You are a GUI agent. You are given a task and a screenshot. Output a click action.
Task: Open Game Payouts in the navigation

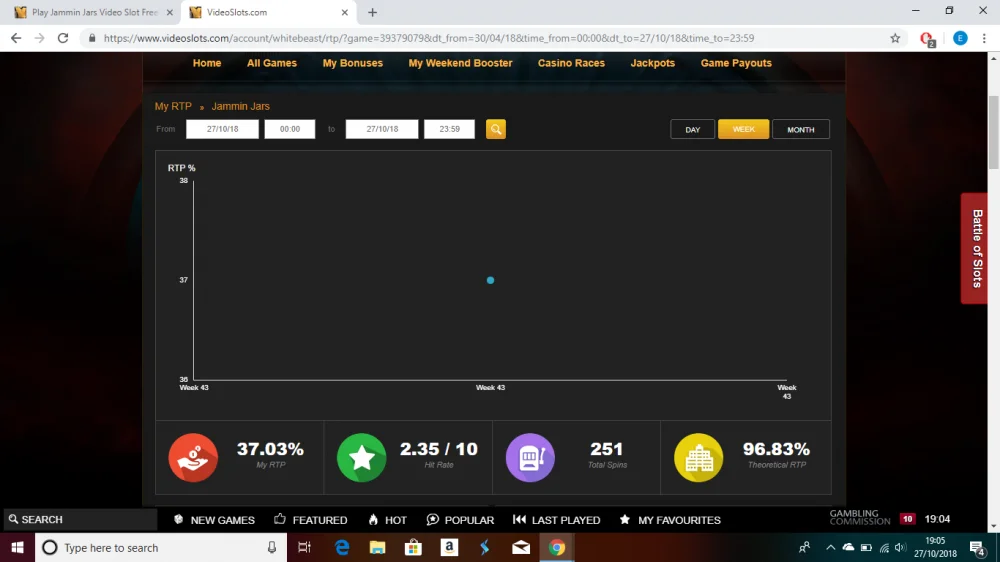tap(736, 63)
